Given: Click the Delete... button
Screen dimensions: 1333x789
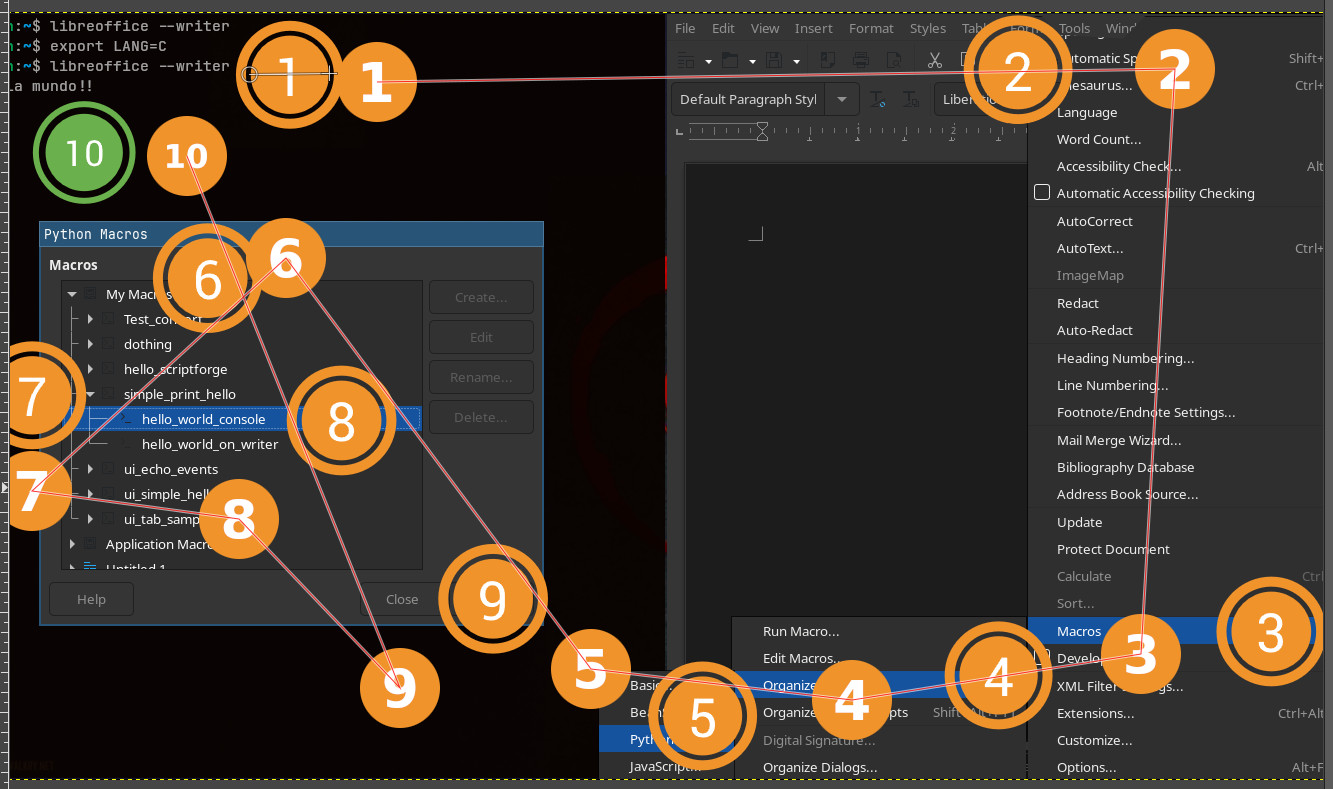Looking at the screenshot, I should 481,417.
